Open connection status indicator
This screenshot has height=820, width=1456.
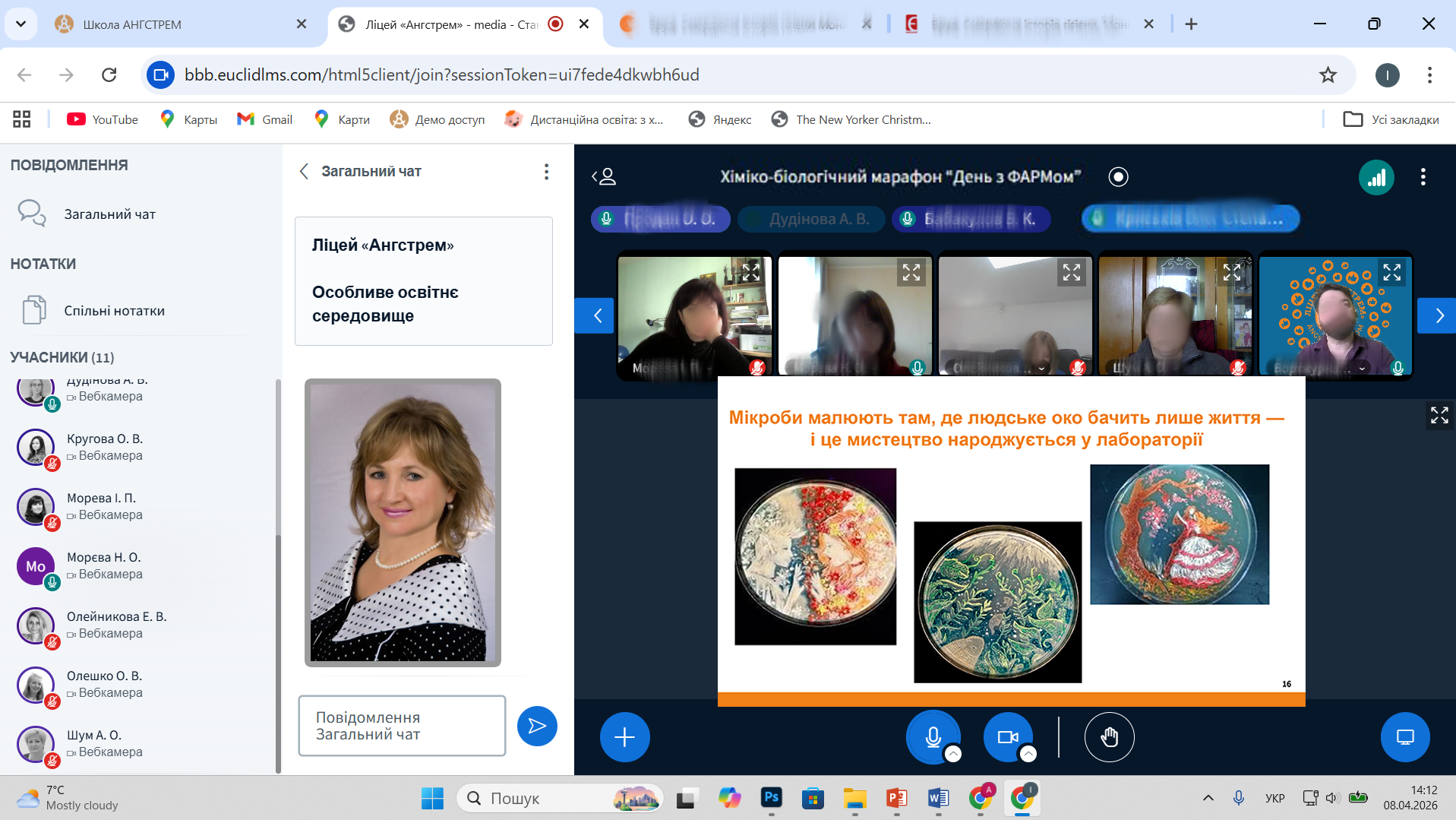pyautogui.click(x=1375, y=177)
